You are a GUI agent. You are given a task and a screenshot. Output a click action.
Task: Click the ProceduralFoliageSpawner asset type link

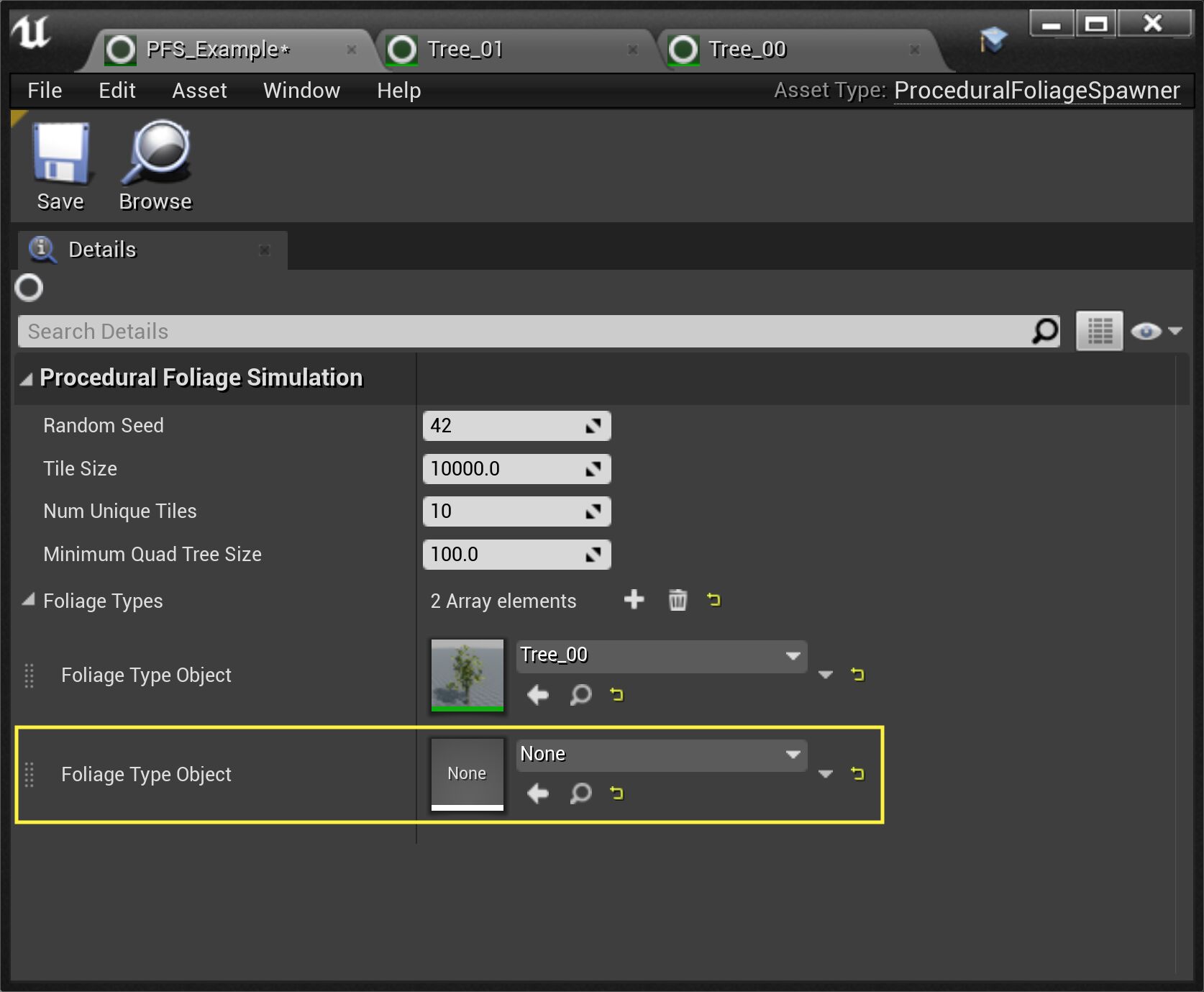click(1036, 91)
